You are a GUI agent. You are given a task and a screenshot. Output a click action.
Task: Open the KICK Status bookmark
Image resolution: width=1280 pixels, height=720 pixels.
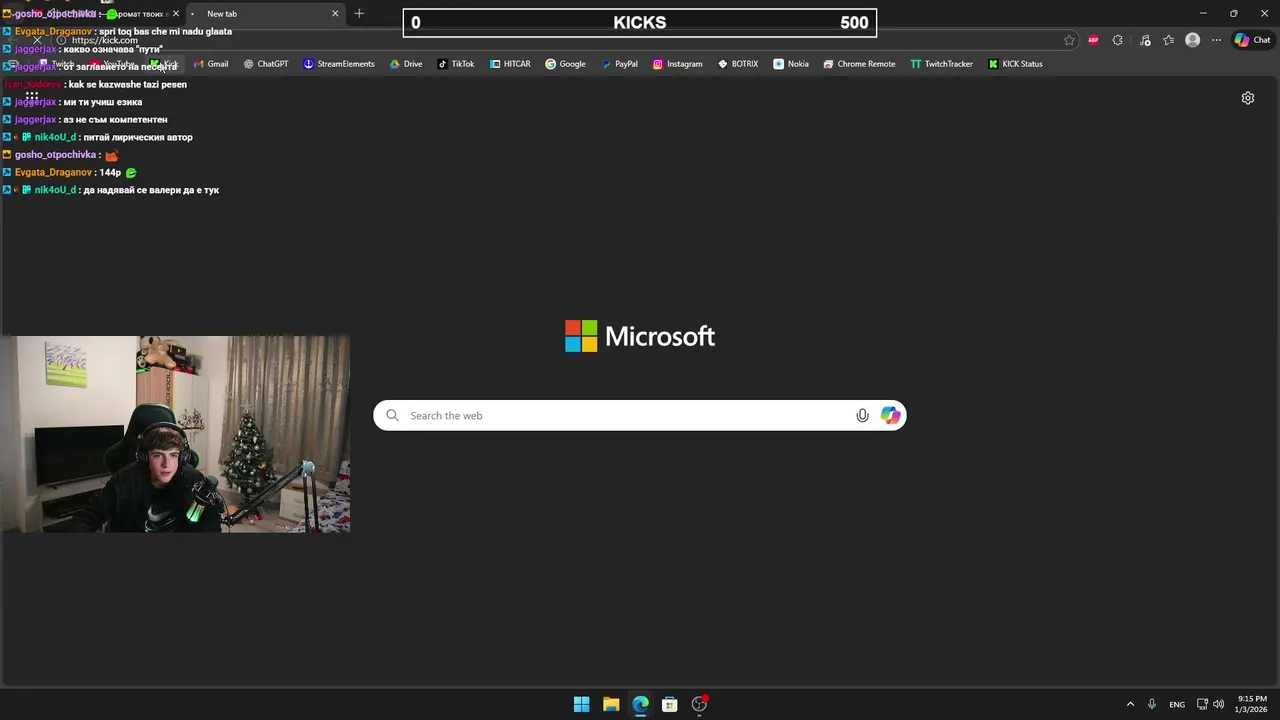pos(1015,64)
